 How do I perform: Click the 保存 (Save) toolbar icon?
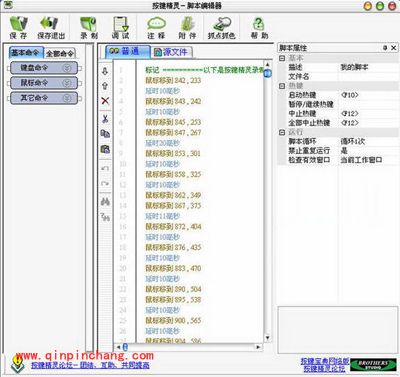(x=18, y=27)
